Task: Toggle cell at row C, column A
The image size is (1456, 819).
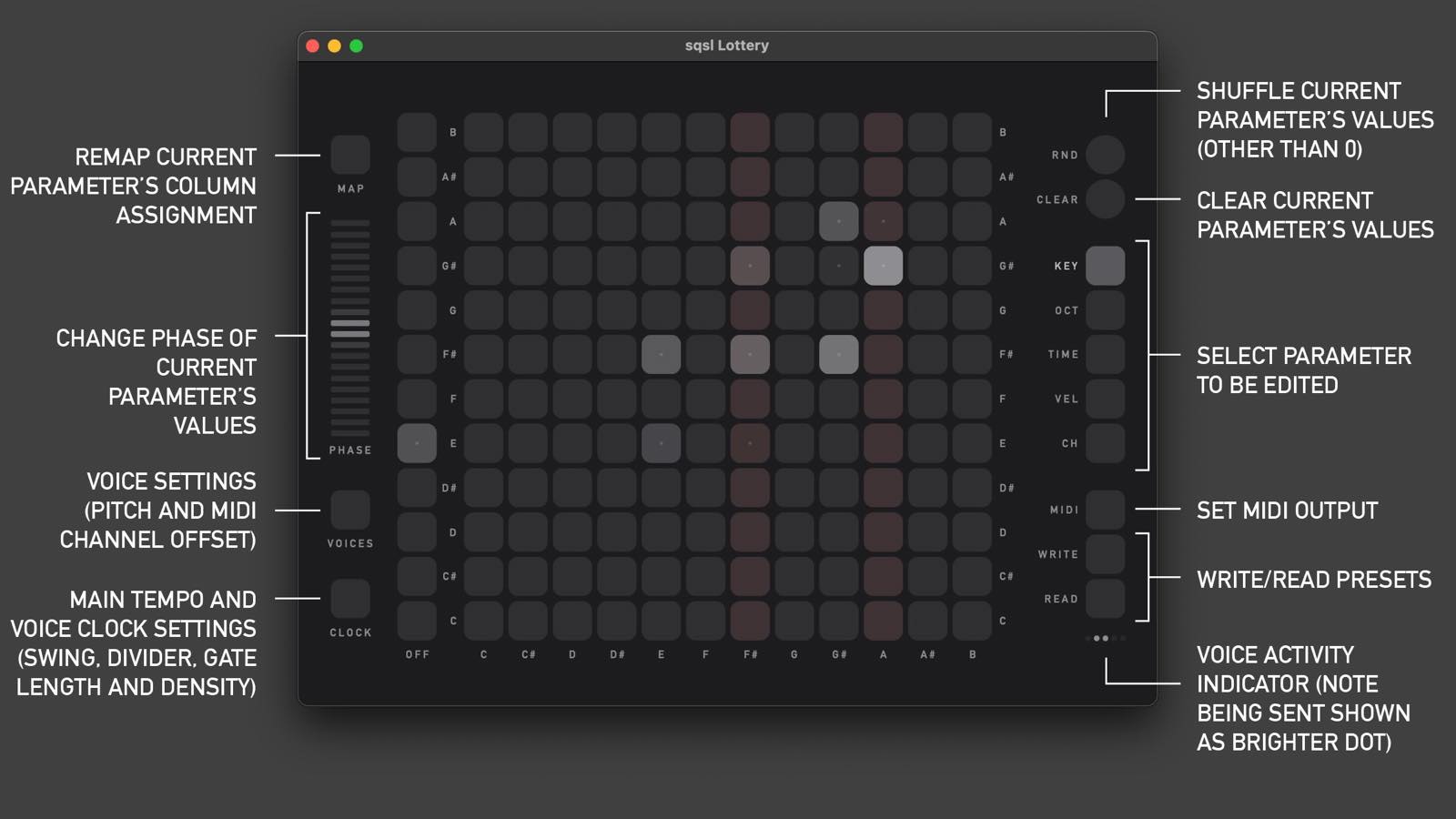Action: [883, 621]
